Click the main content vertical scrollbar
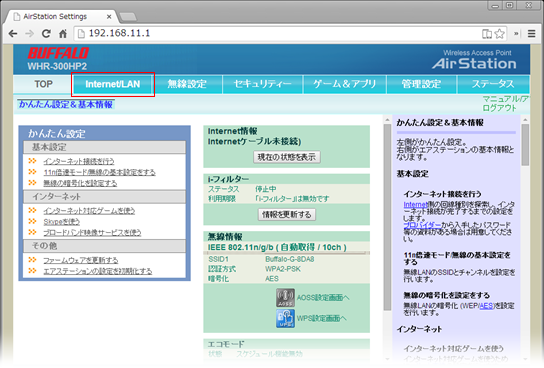The height and width of the screenshot is (368, 544). 387,217
